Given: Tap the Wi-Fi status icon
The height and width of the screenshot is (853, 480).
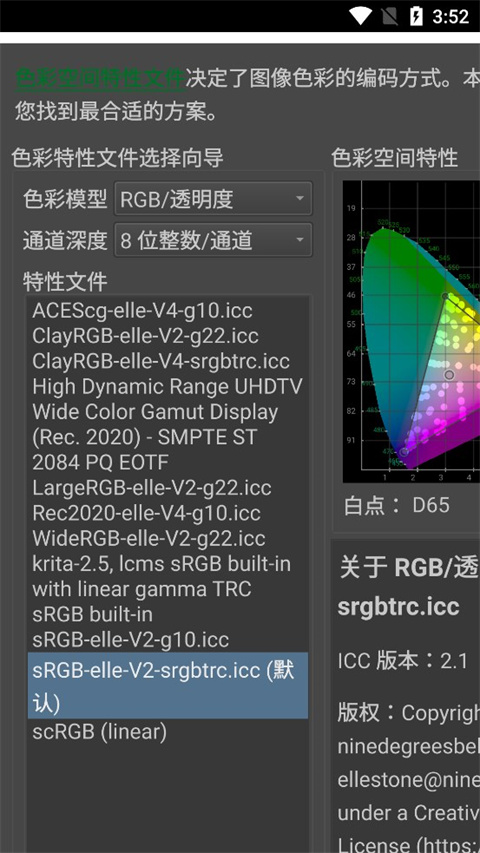Looking at the screenshot, I should 360,16.
